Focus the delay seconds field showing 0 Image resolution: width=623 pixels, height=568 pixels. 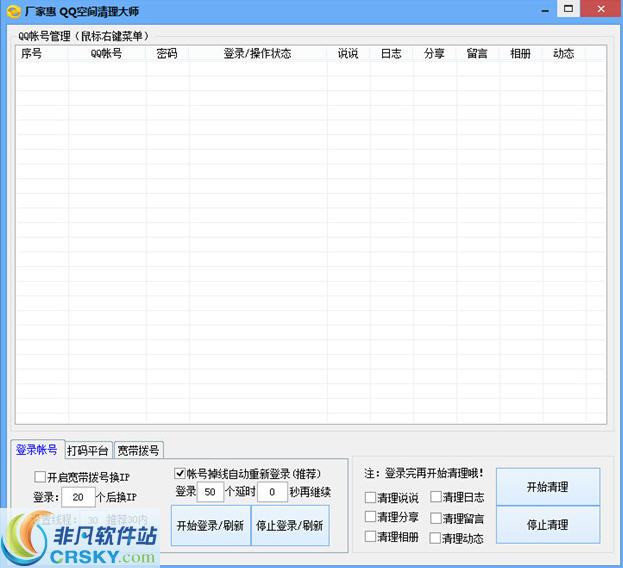click(272, 492)
